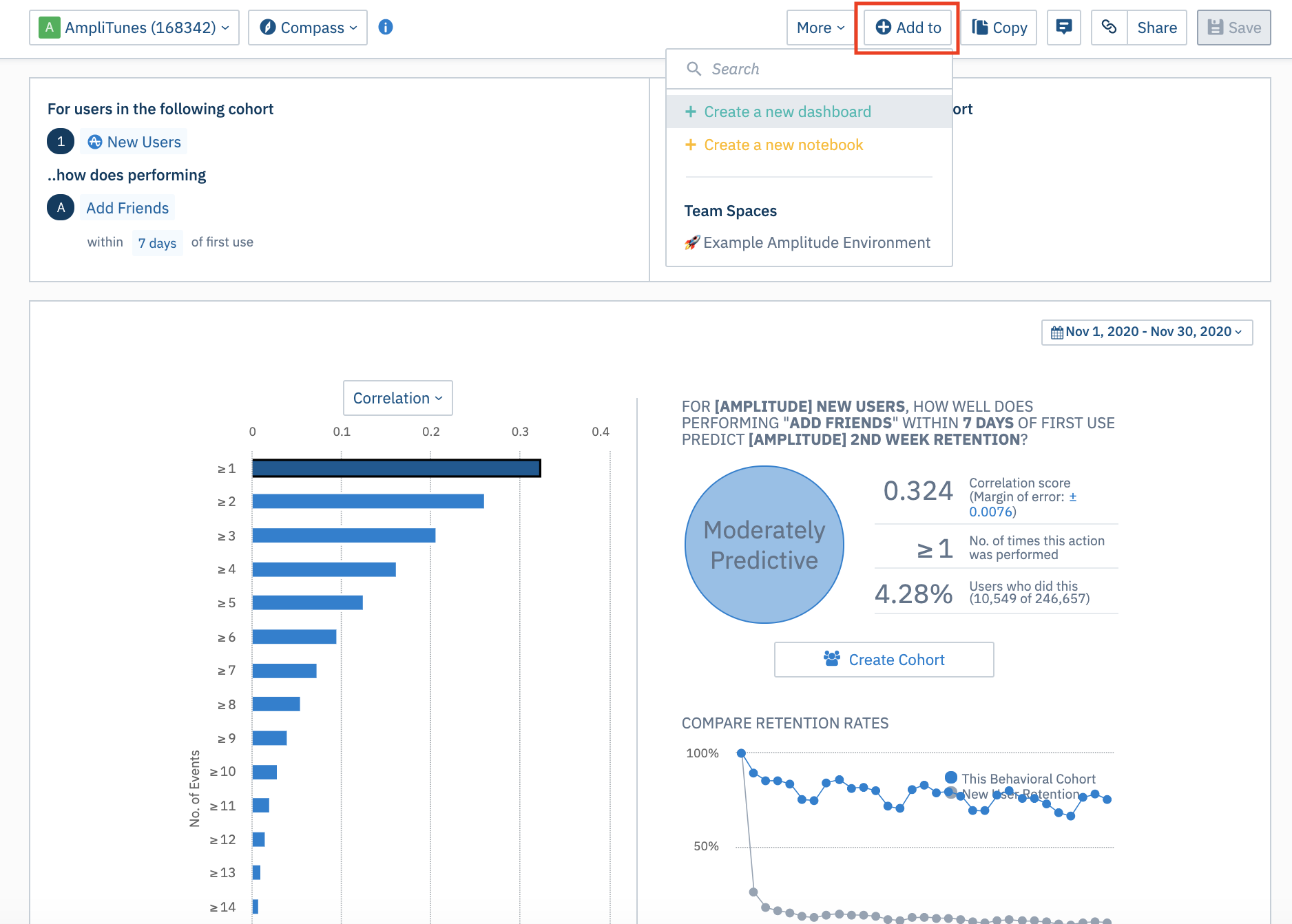Select the ≥ 8 bar in chart
The height and width of the screenshot is (924, 1292).
[276, 704]
